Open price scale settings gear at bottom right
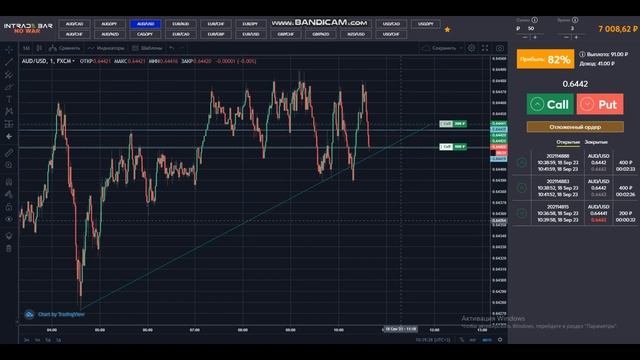The width and height of the screenshot is (640, 360). pos(500,340)
